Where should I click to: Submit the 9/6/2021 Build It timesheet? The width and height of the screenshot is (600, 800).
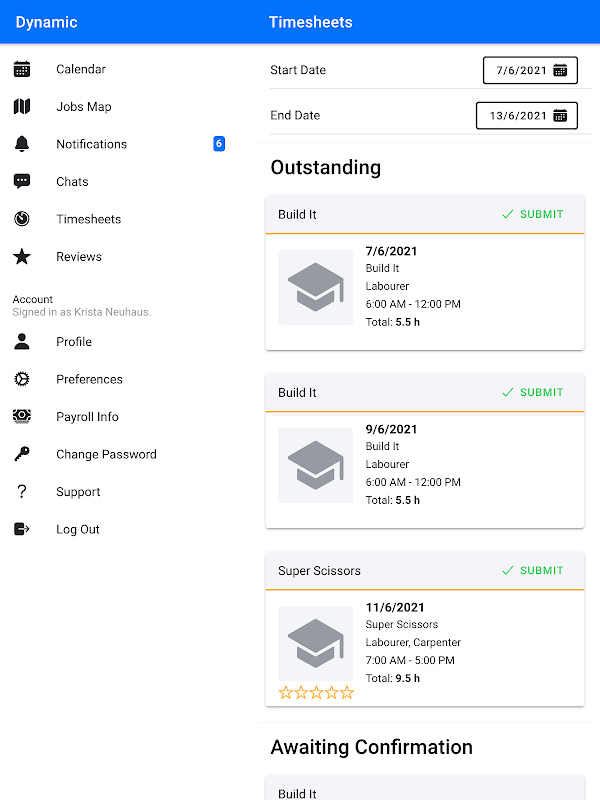(533, 392)
